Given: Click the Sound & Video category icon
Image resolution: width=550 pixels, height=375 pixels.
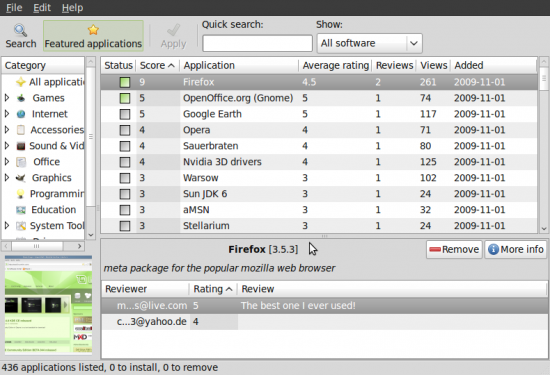Looking at the screenshot, I should [x=21, y=146].
